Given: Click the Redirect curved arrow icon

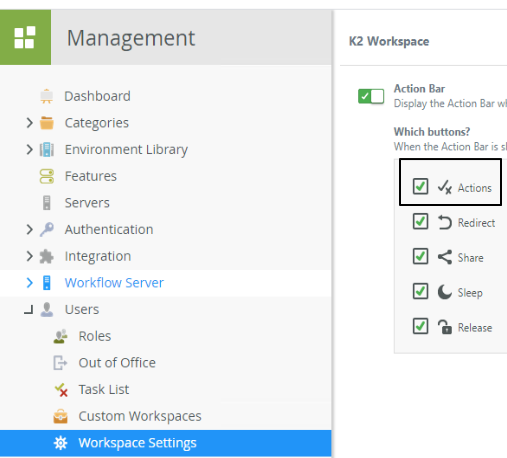Looking at the screenshot, I should pyautogui.click(x=445, y=222).
